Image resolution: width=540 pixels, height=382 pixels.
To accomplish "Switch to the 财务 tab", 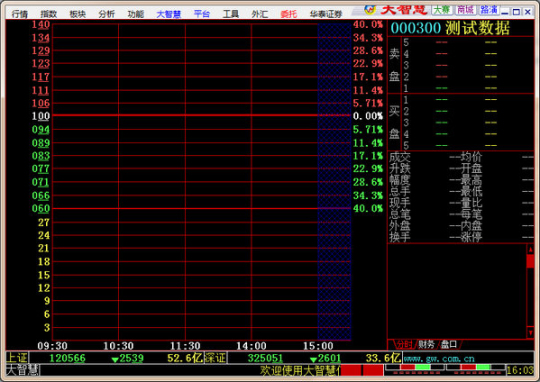I will click(426, 344).
